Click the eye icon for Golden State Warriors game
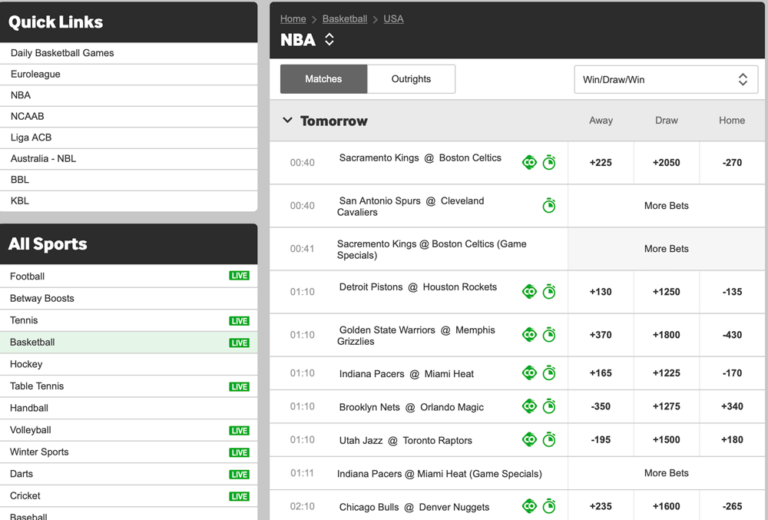 tap(529, 335)
